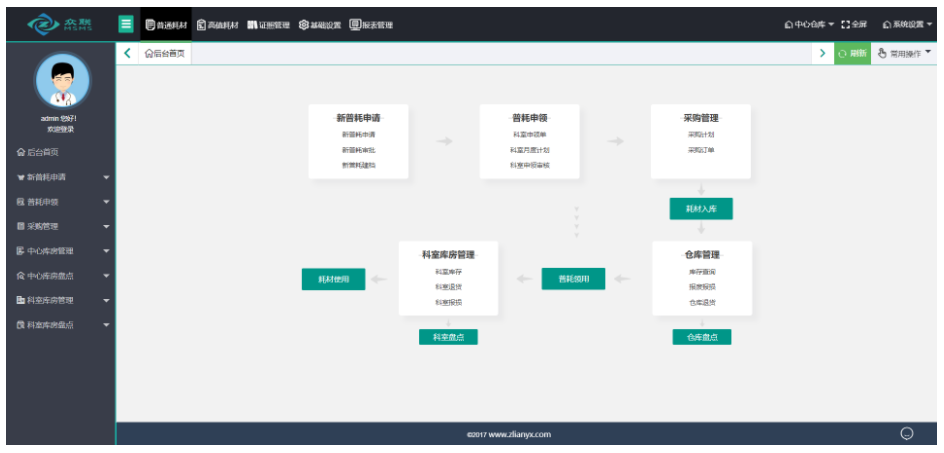Expand the 普耗申领 sidebar arrow

click(107, 202)
